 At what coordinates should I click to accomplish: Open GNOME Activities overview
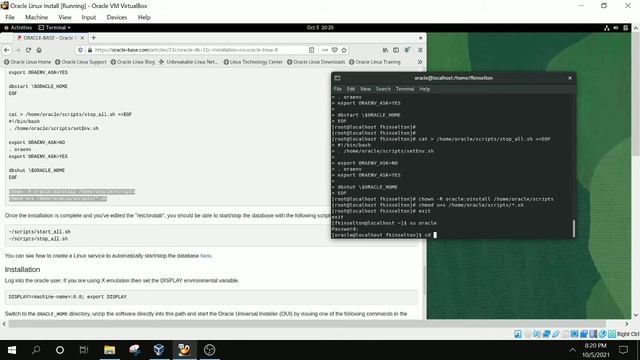(18, 28)
